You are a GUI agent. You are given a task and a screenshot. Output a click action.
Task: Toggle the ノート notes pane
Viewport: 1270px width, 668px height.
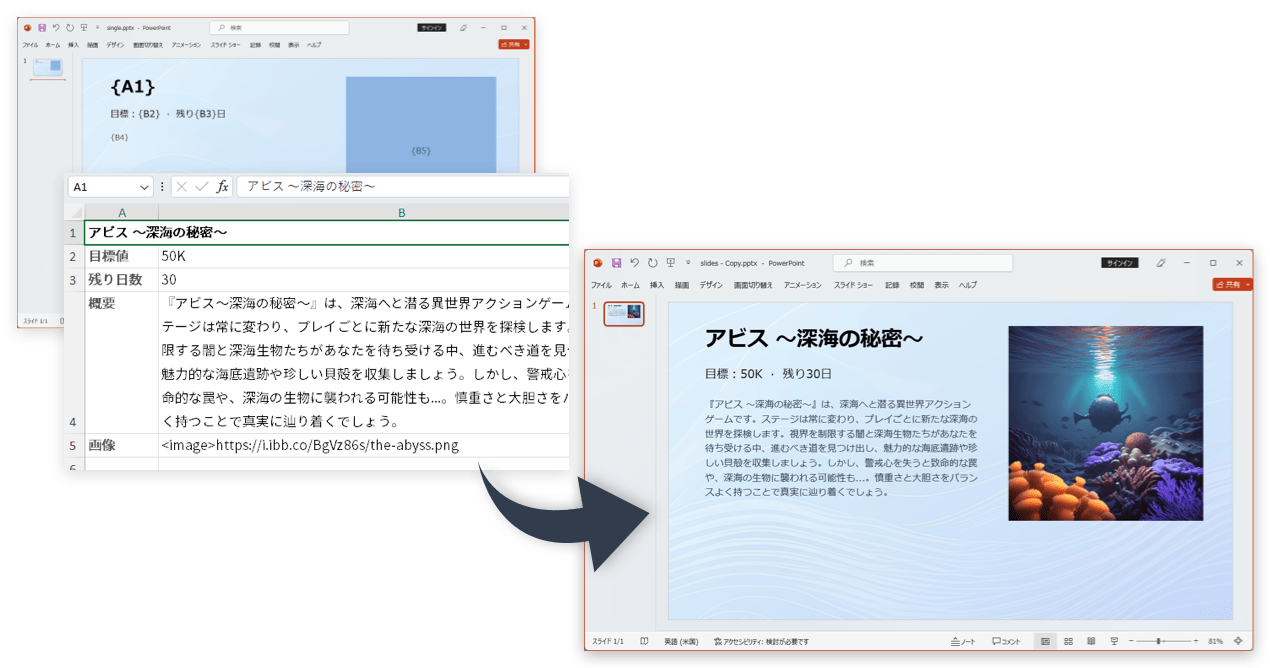pyautogui.click(x=963, y=641)
